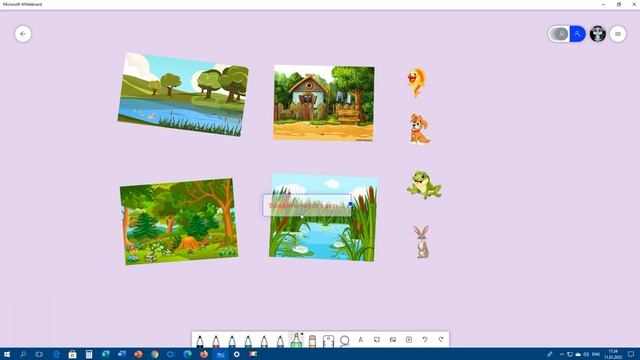Screen dimensions: 640x360
Task: Insert an image from the toolbar
Action: (x=393, y=340)
